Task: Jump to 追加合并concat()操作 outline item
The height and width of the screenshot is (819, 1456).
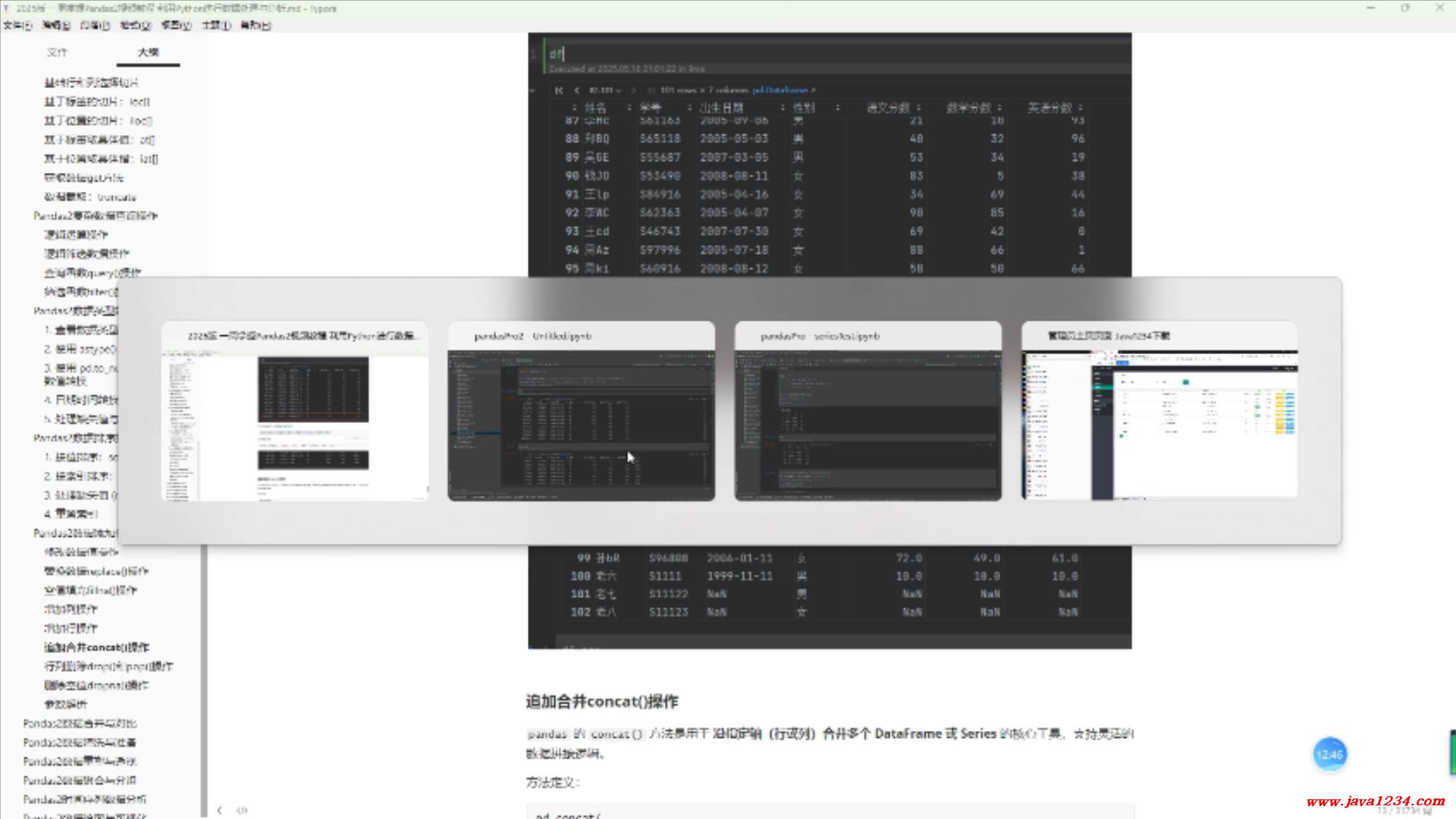Action: [96, 648]
